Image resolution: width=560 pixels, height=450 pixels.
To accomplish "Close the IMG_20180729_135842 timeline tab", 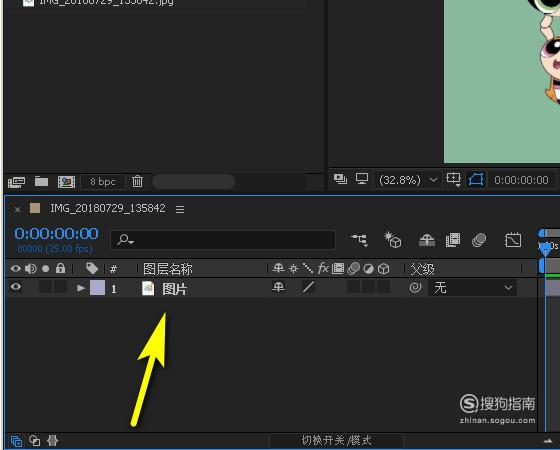I will [x=17, y=209].
